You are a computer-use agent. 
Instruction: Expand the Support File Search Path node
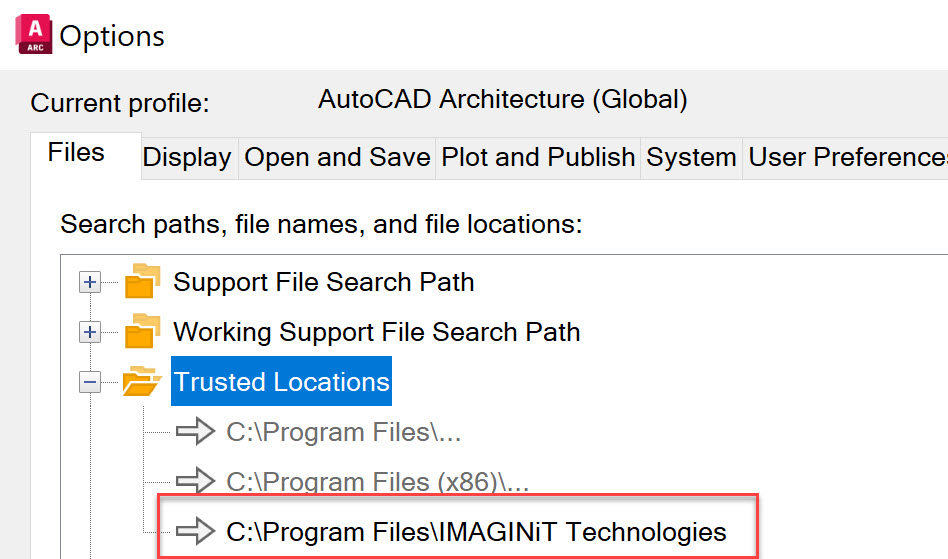coord(91,283)
